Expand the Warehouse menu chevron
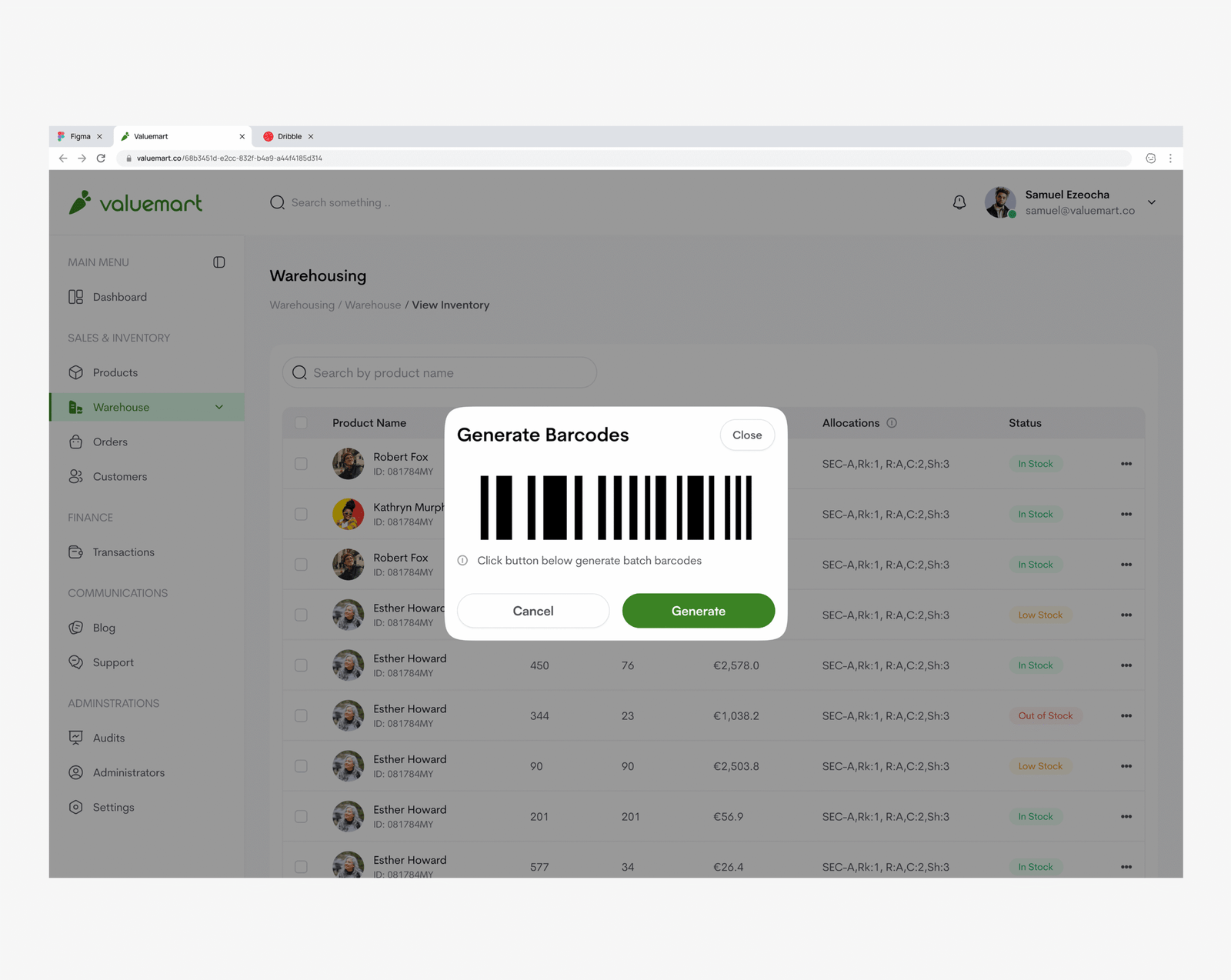1231x980 pixels. [219, 408]
